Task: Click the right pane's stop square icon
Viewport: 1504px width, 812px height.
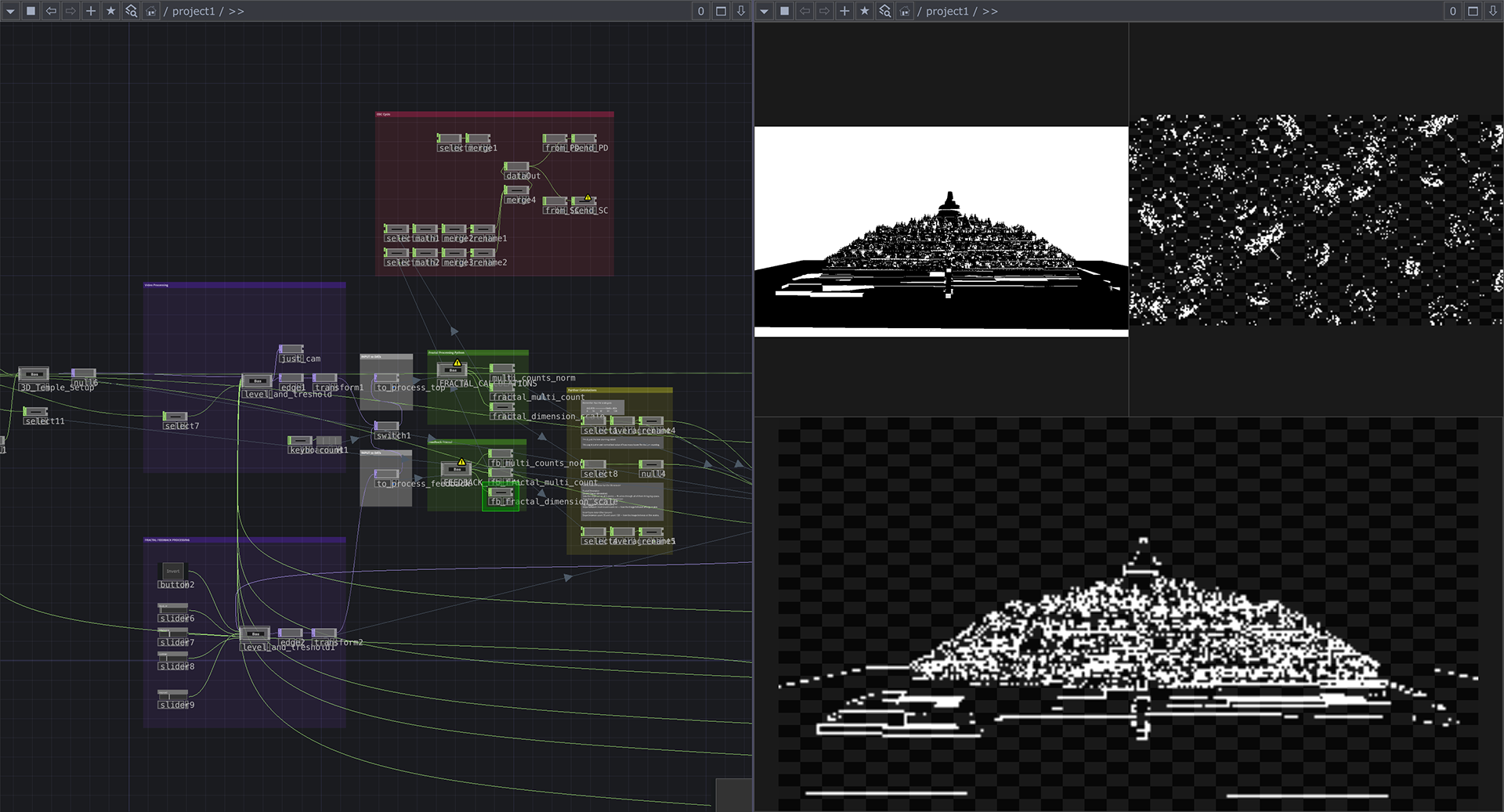Action: pyautogui.click(x=784, y=11)
